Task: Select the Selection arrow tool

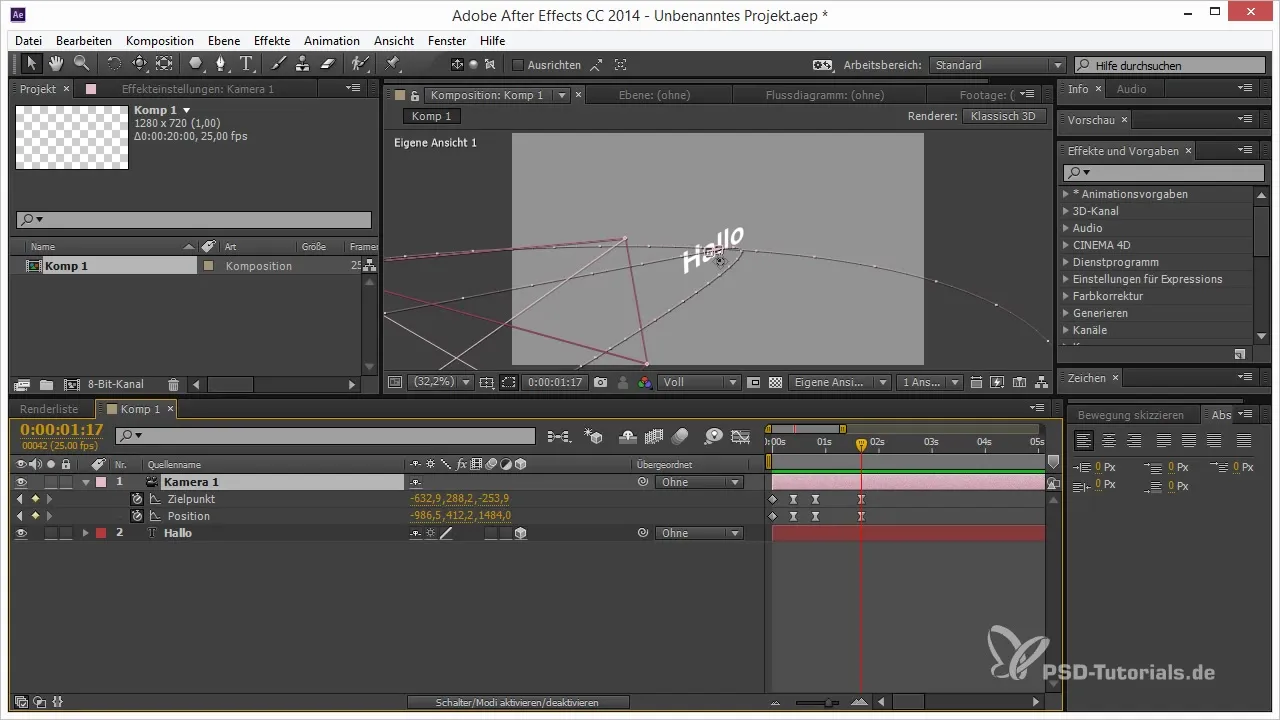Action: point(31,64)
